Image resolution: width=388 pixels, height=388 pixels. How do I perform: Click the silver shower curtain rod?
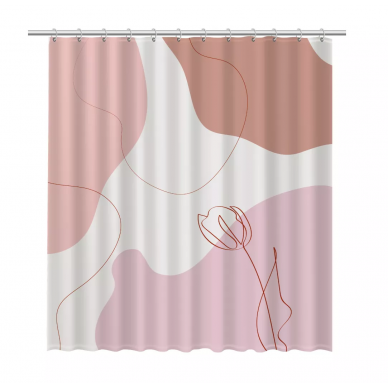(187, 33)
